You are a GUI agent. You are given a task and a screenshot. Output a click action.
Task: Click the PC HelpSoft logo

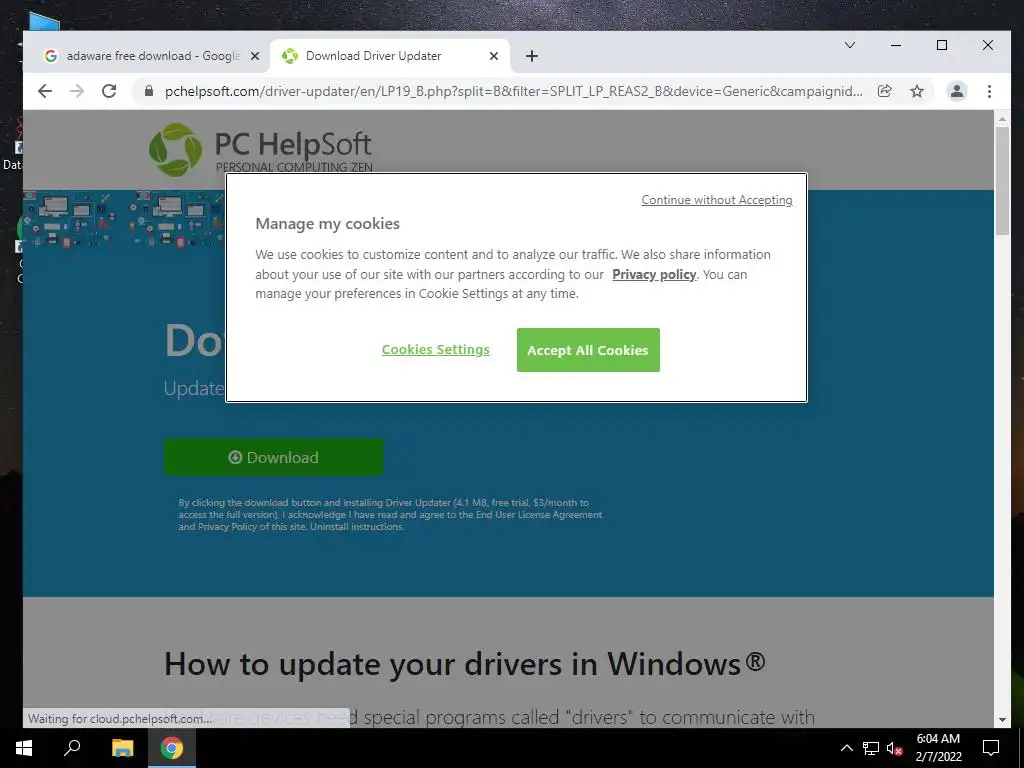click(x=261, y=149)
